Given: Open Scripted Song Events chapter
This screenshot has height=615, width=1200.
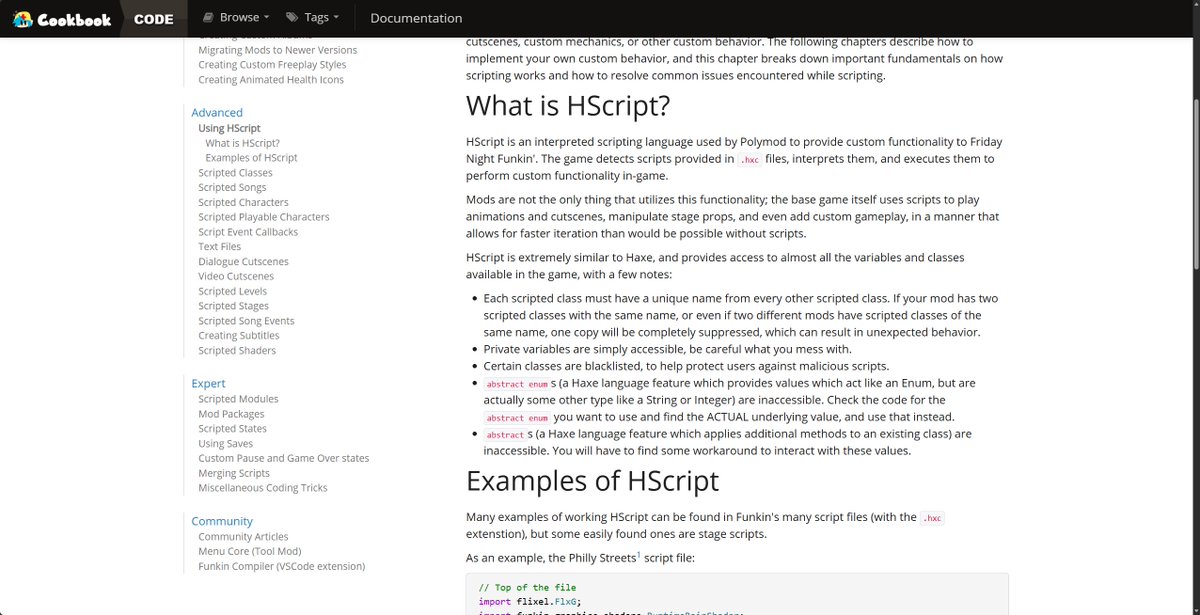Looking at the screenshot, I should coord(246,321).
